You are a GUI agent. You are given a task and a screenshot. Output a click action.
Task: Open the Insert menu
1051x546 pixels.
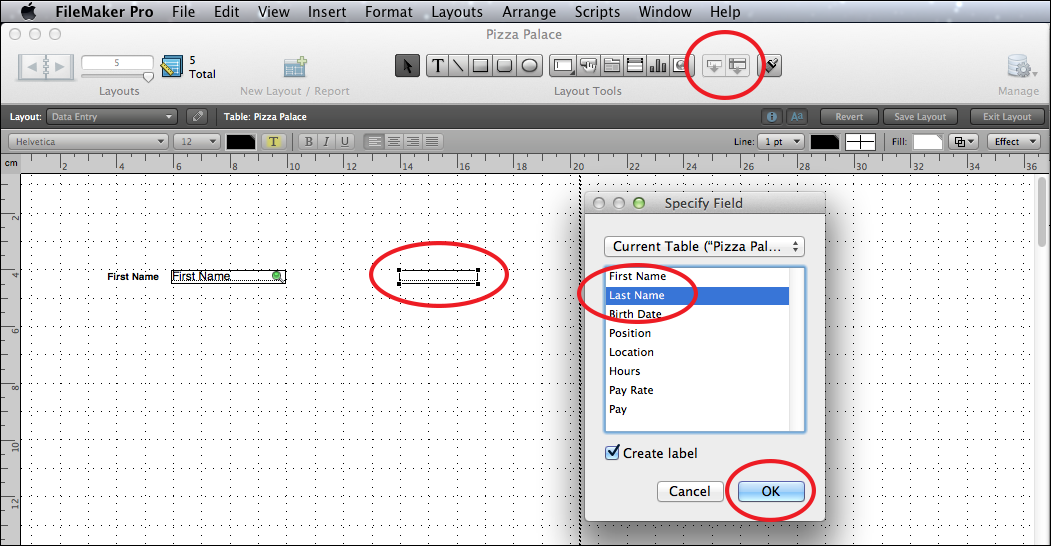(x=327, y=11)
